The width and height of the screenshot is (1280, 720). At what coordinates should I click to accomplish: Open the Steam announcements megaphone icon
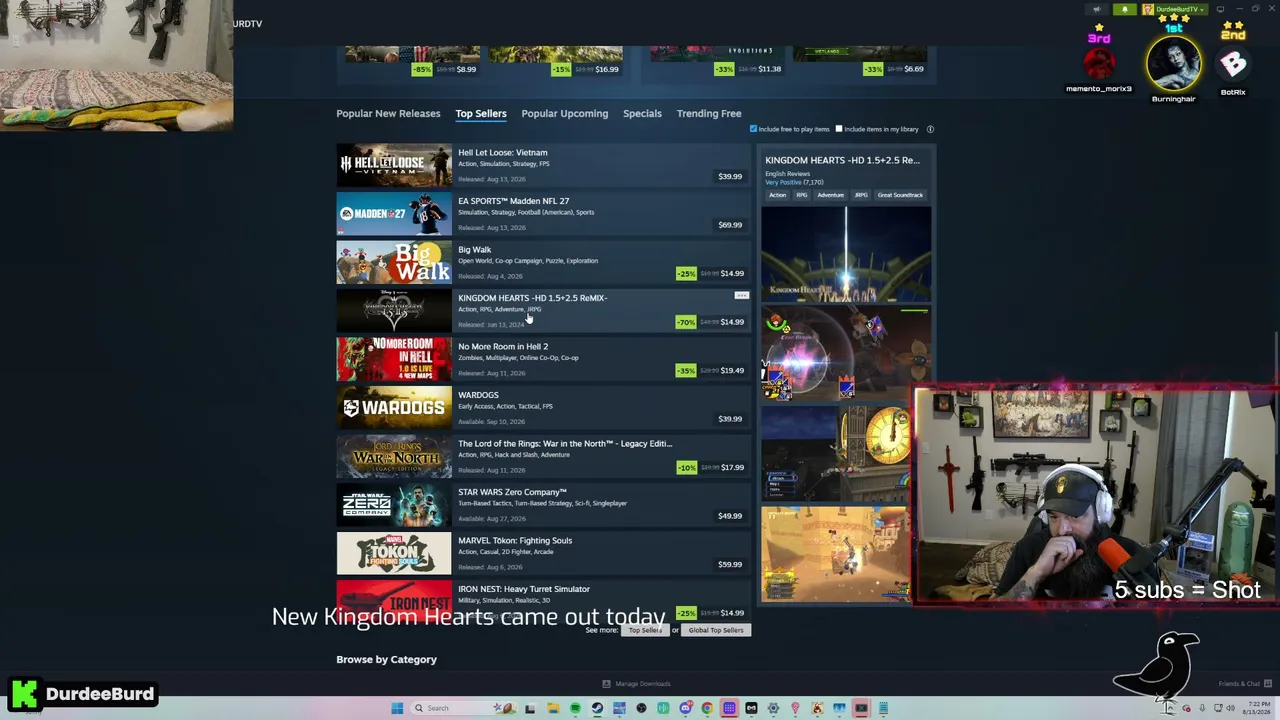point(1097,10)
